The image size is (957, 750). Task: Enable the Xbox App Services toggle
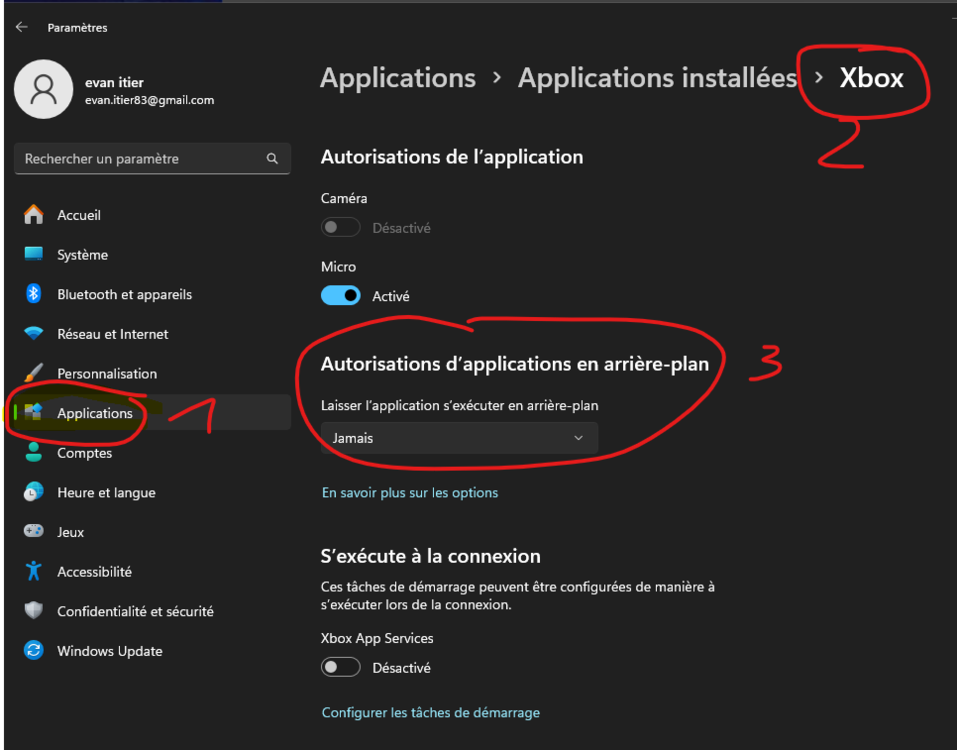pyautogui.click(x=341, y=667)
